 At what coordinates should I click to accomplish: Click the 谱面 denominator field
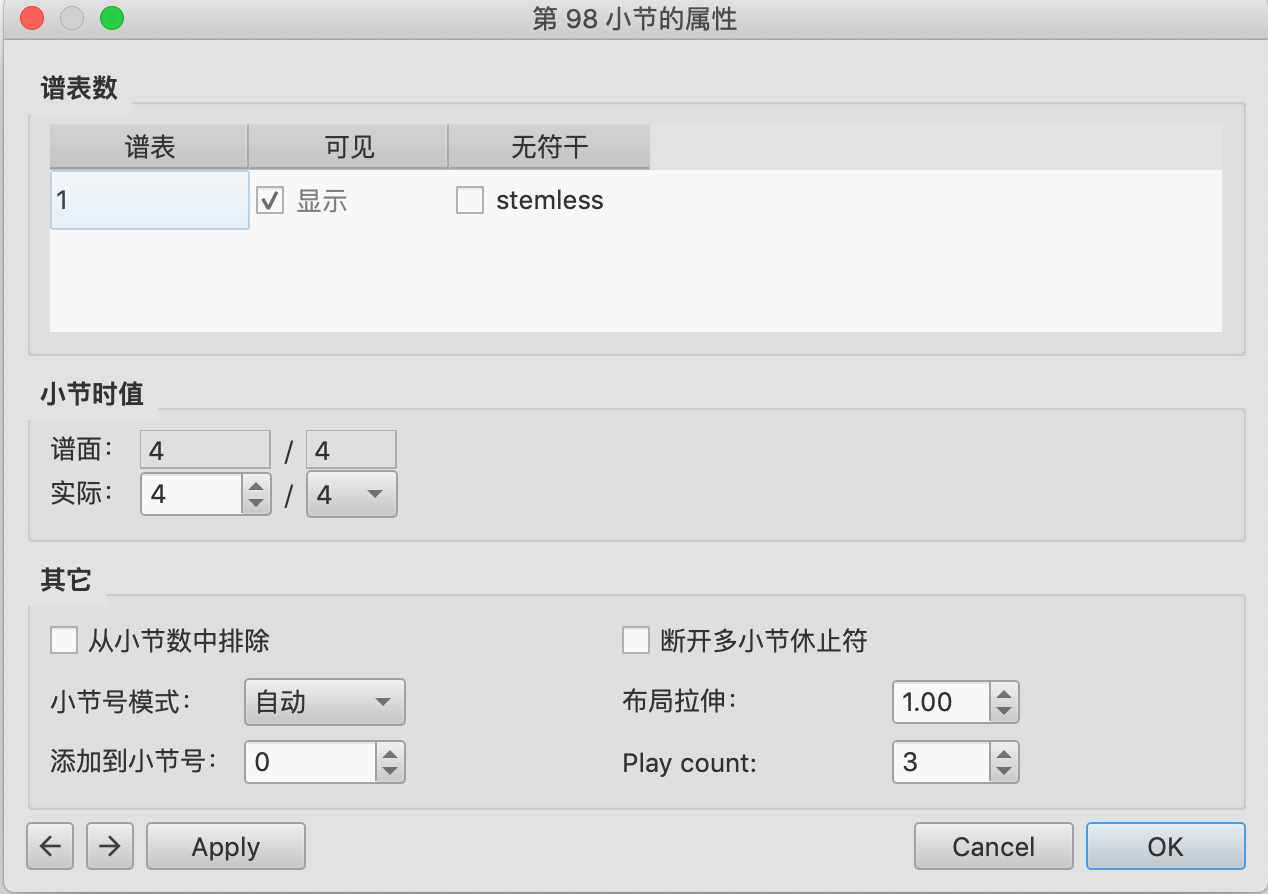(x=351, y=450)
